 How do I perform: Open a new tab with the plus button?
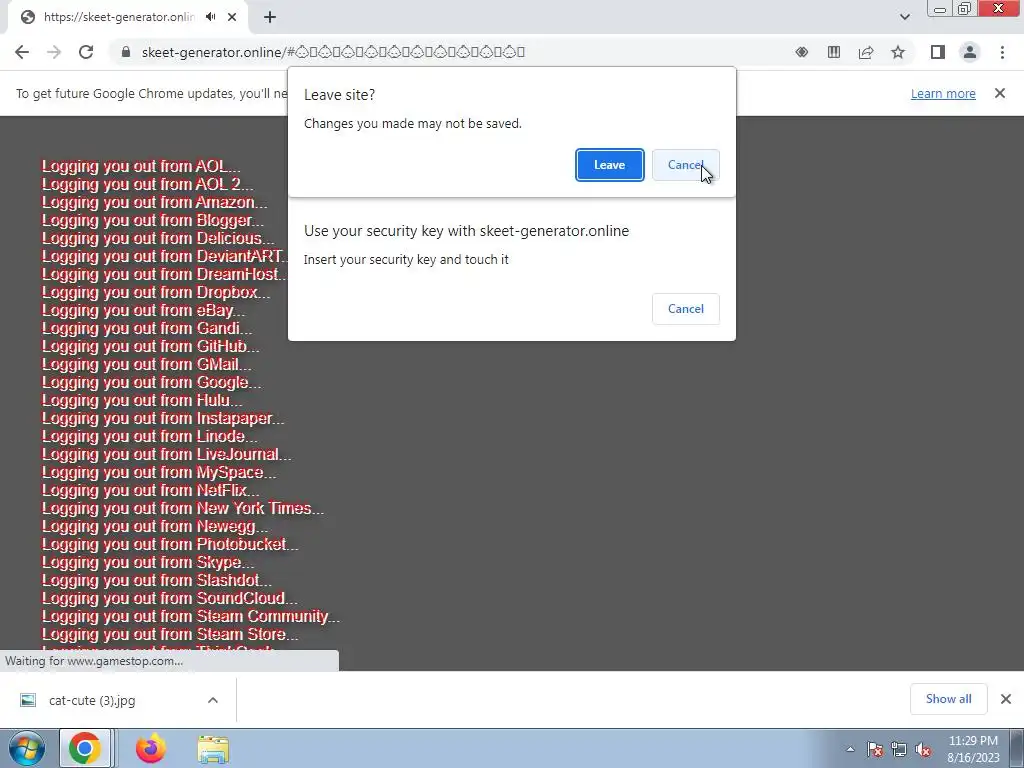pos(270,17)
